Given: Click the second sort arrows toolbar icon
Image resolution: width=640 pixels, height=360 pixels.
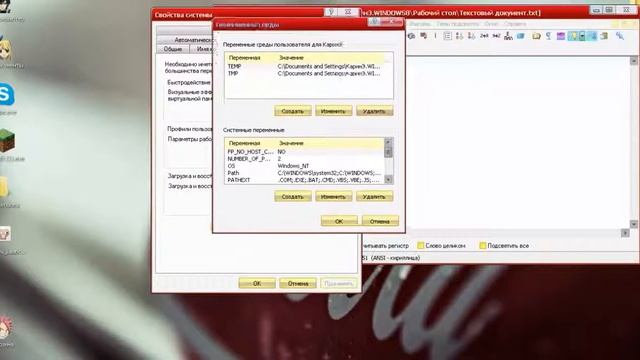Looking at the screenshot, I should coord(471,36).
